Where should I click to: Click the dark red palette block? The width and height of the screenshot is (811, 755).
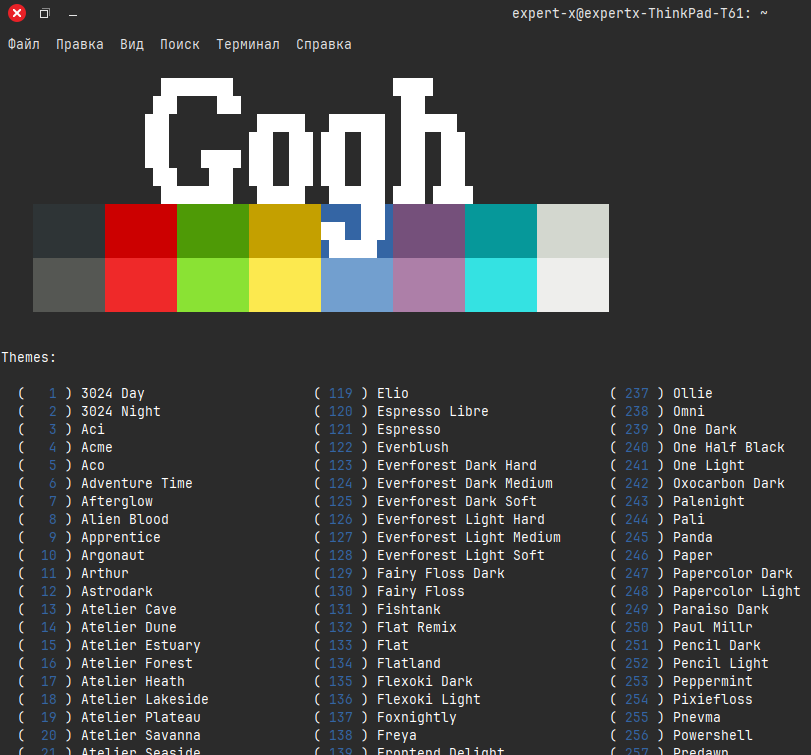pos(141,231)
